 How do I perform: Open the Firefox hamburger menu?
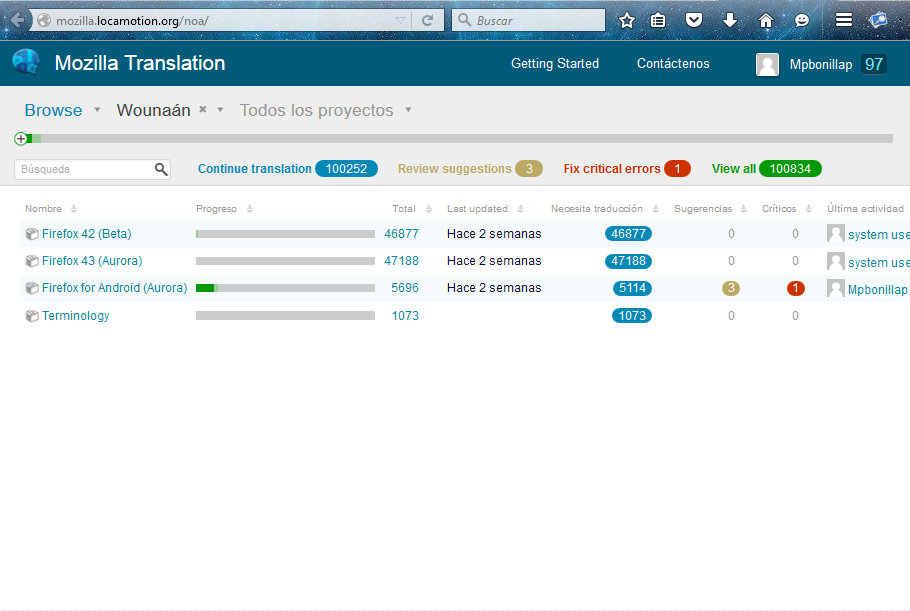pos(843,20)
